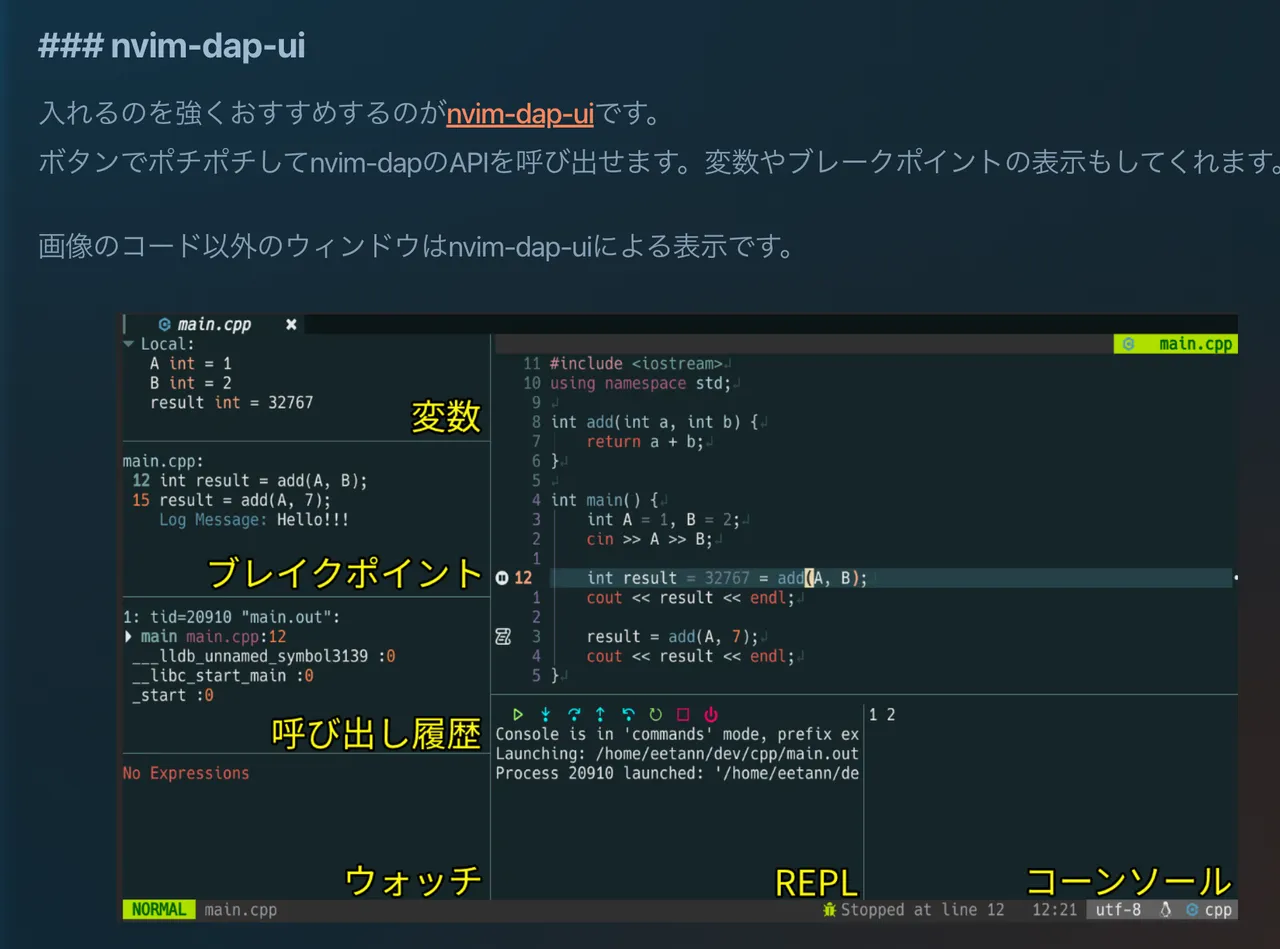Image resolution: width=1280 pixels, height=949 pixels.
Task: Toggle the log point marker in gutter
Action: [x=503, y=637]
